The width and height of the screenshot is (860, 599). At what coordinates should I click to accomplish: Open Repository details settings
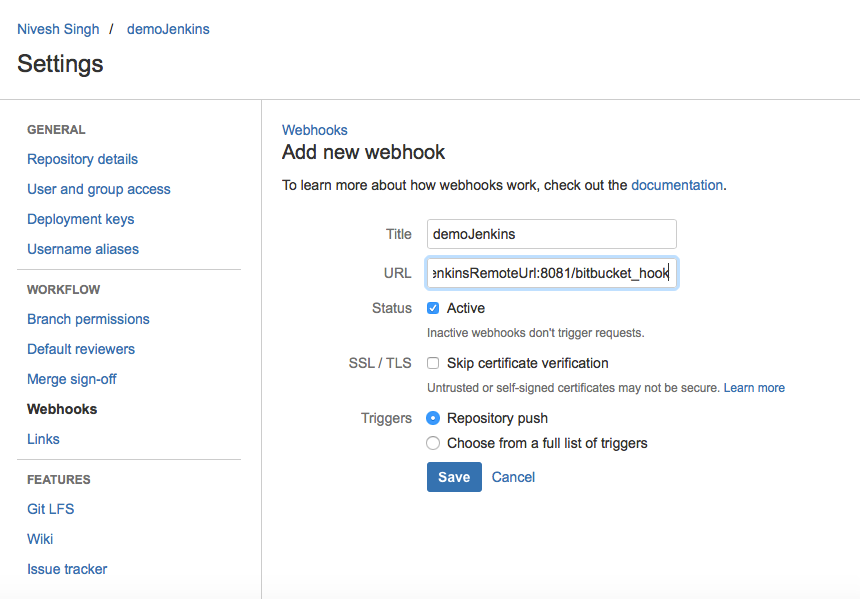coord(82,159)
